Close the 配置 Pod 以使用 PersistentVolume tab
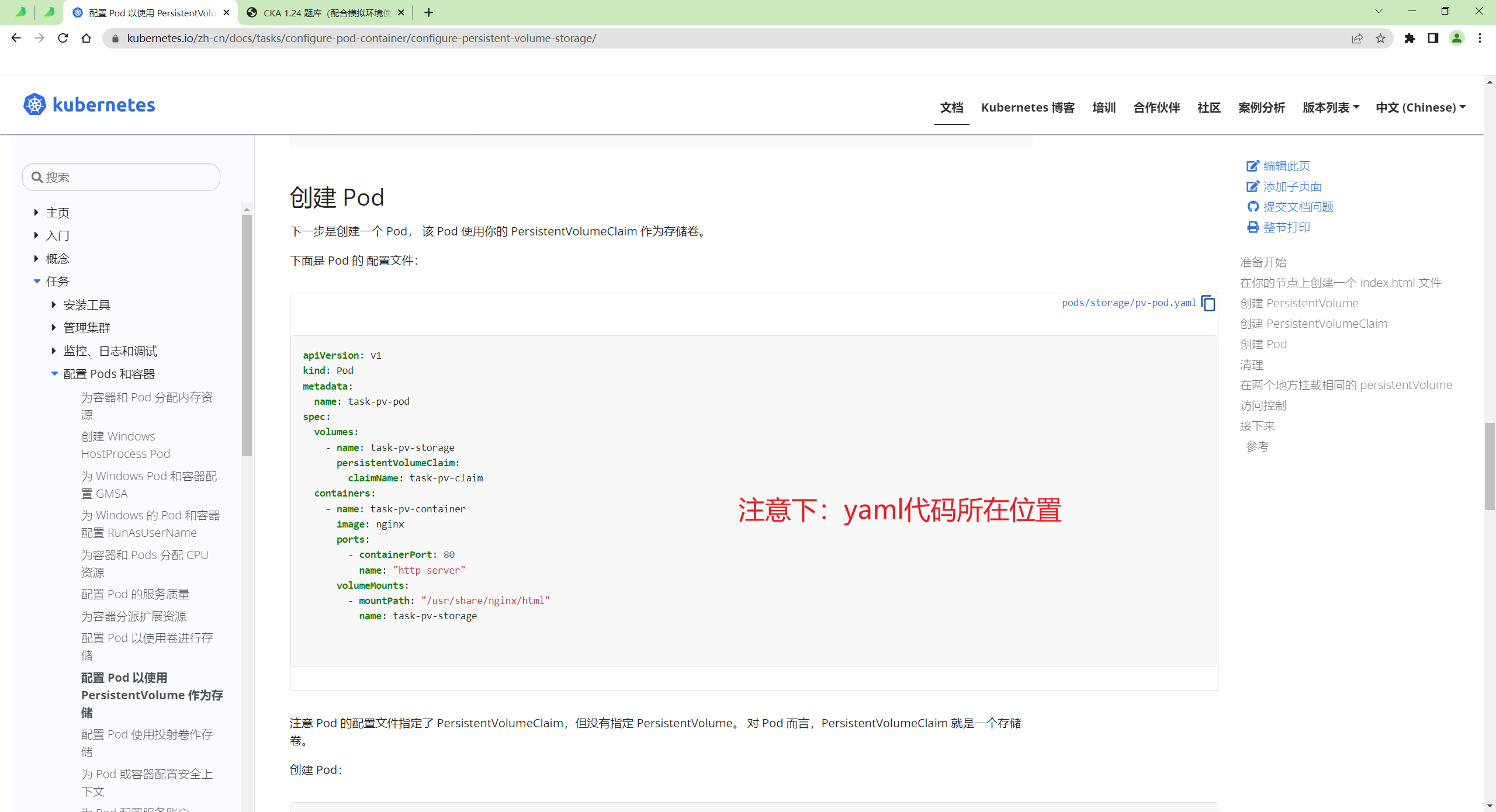 [x=226, y=12]
